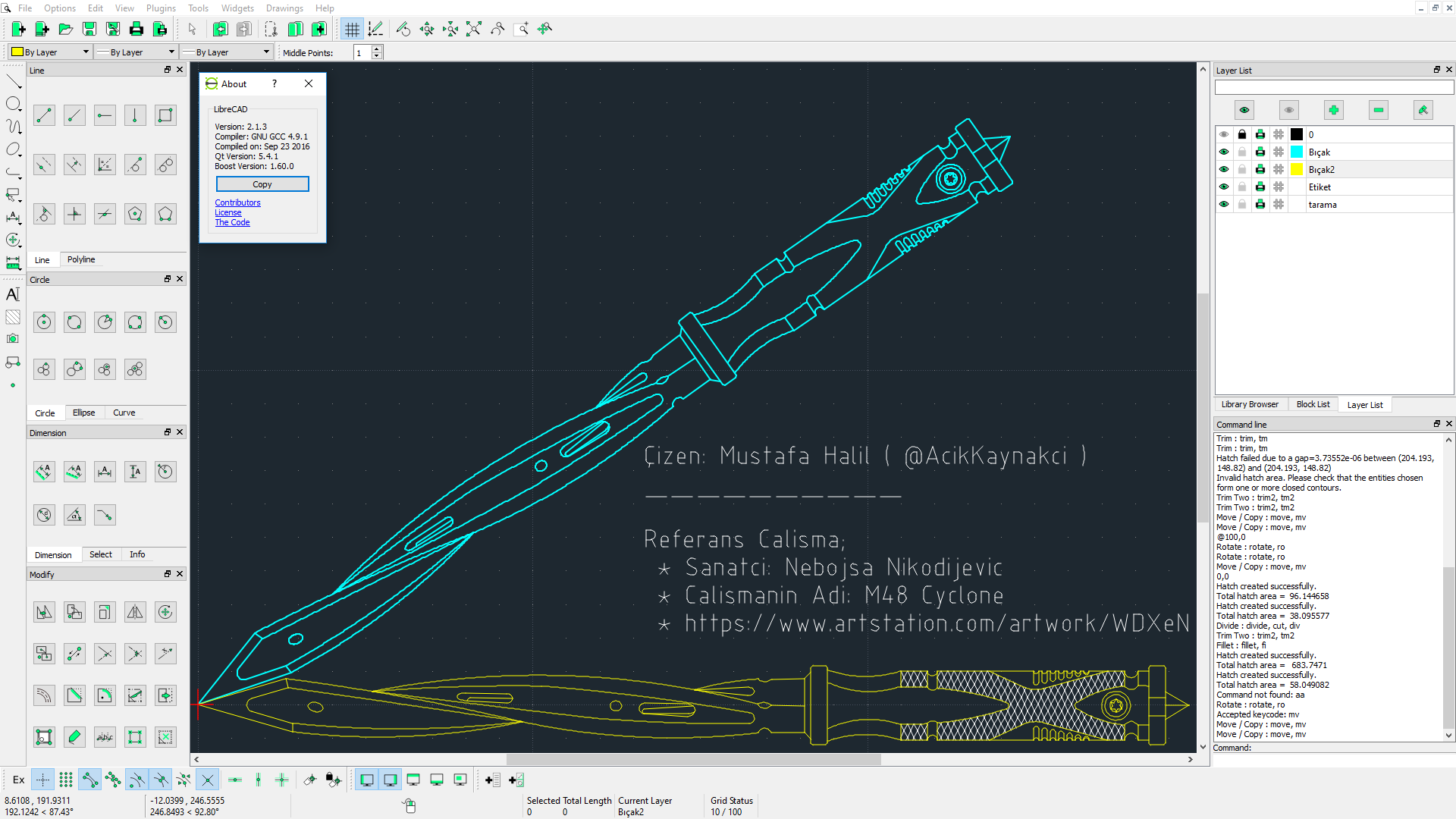
Task: Open the color By Layer dropdown
Action: point(49,52)
